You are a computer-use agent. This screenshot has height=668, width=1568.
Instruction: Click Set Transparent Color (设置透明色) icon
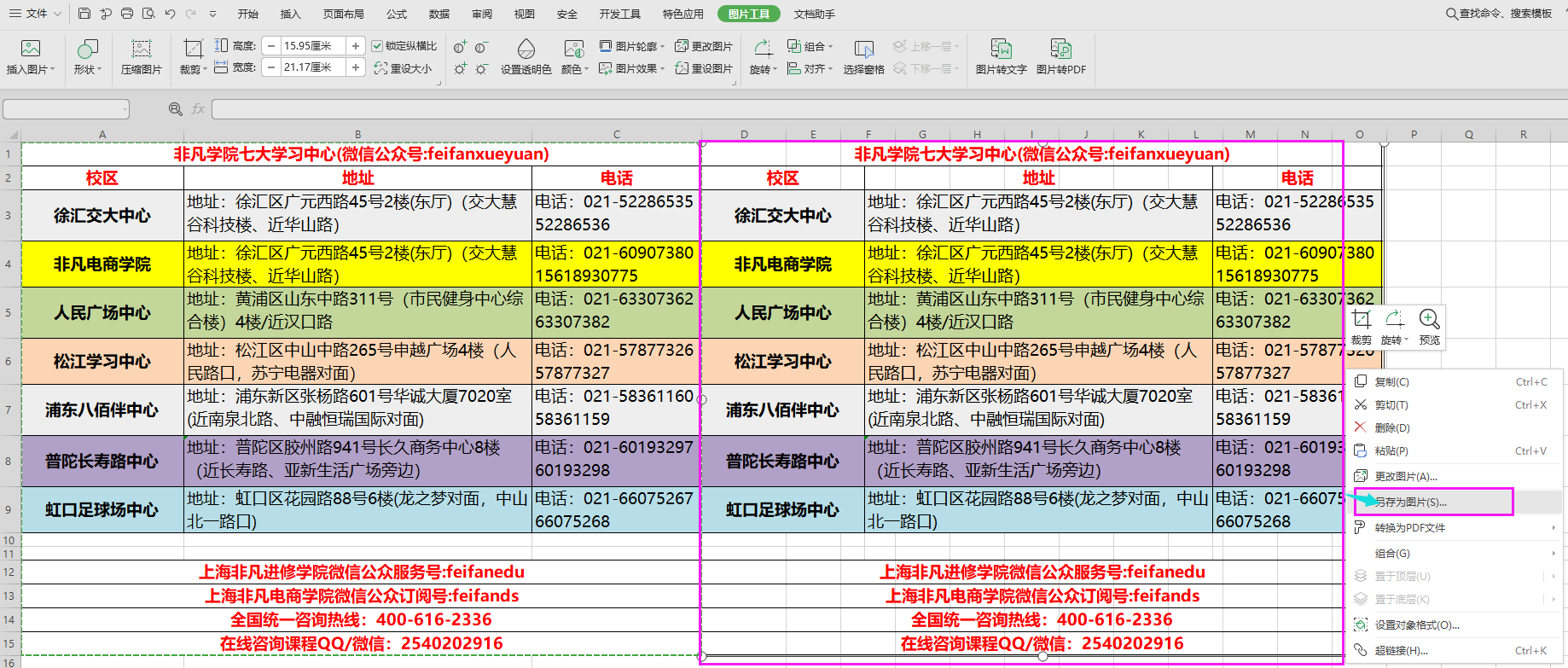pos(526,49)
